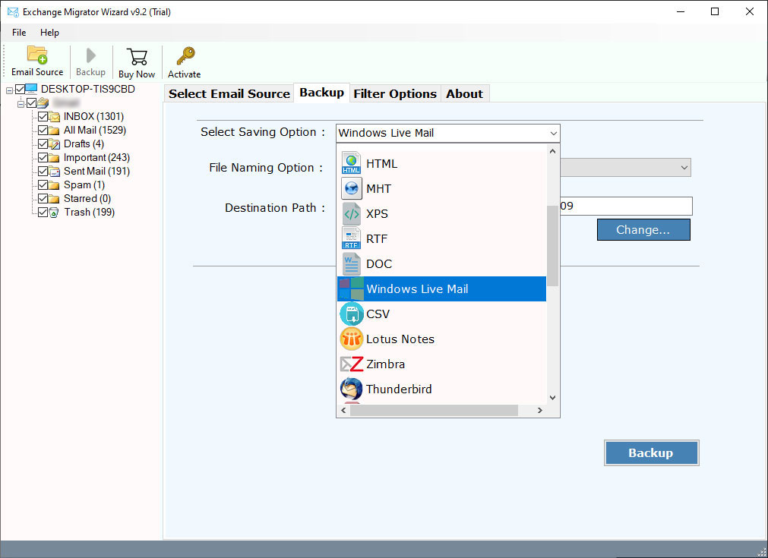Click the dropdown list vertical scrollbar
The width and height of the screenshot is (768, 558).
(553, 245)
